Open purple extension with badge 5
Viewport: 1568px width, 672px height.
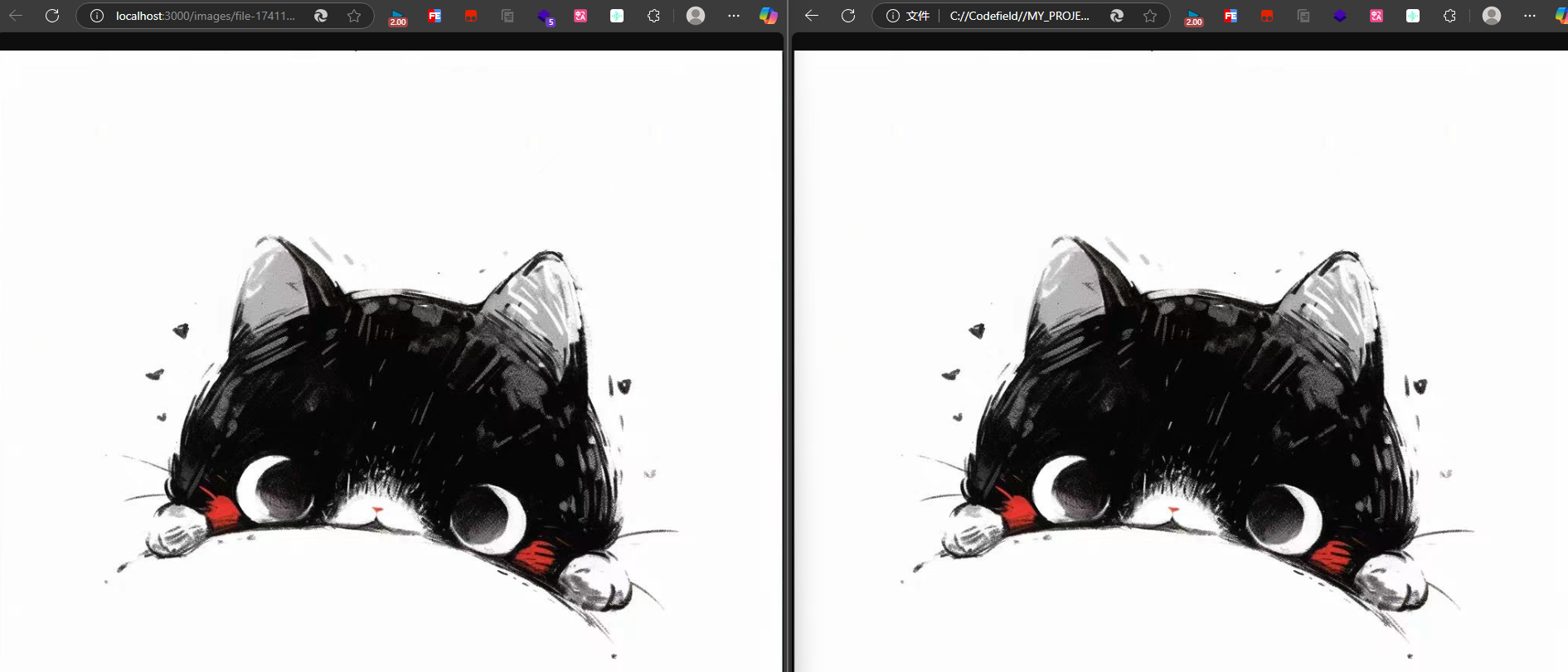545,17
